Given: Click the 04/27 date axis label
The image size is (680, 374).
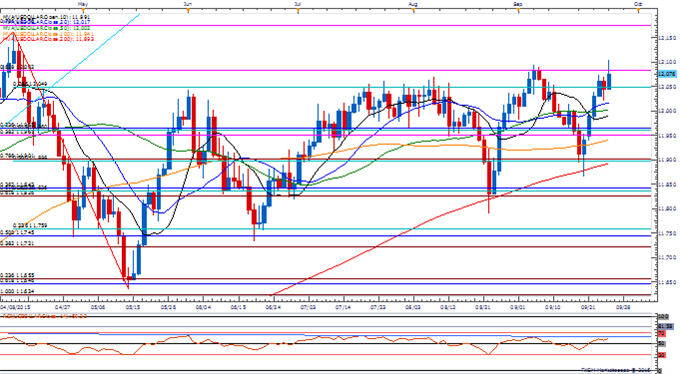Looking at the screenshot, I should pyautogui.click(x=63, y=306).
